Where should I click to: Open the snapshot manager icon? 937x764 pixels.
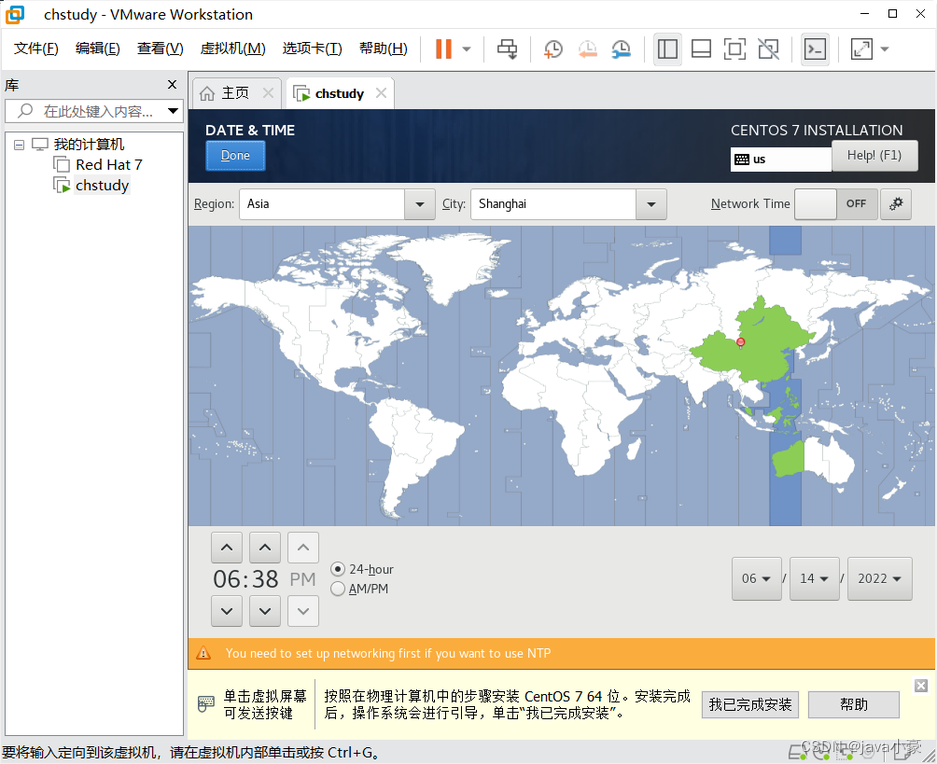(621, 49)
